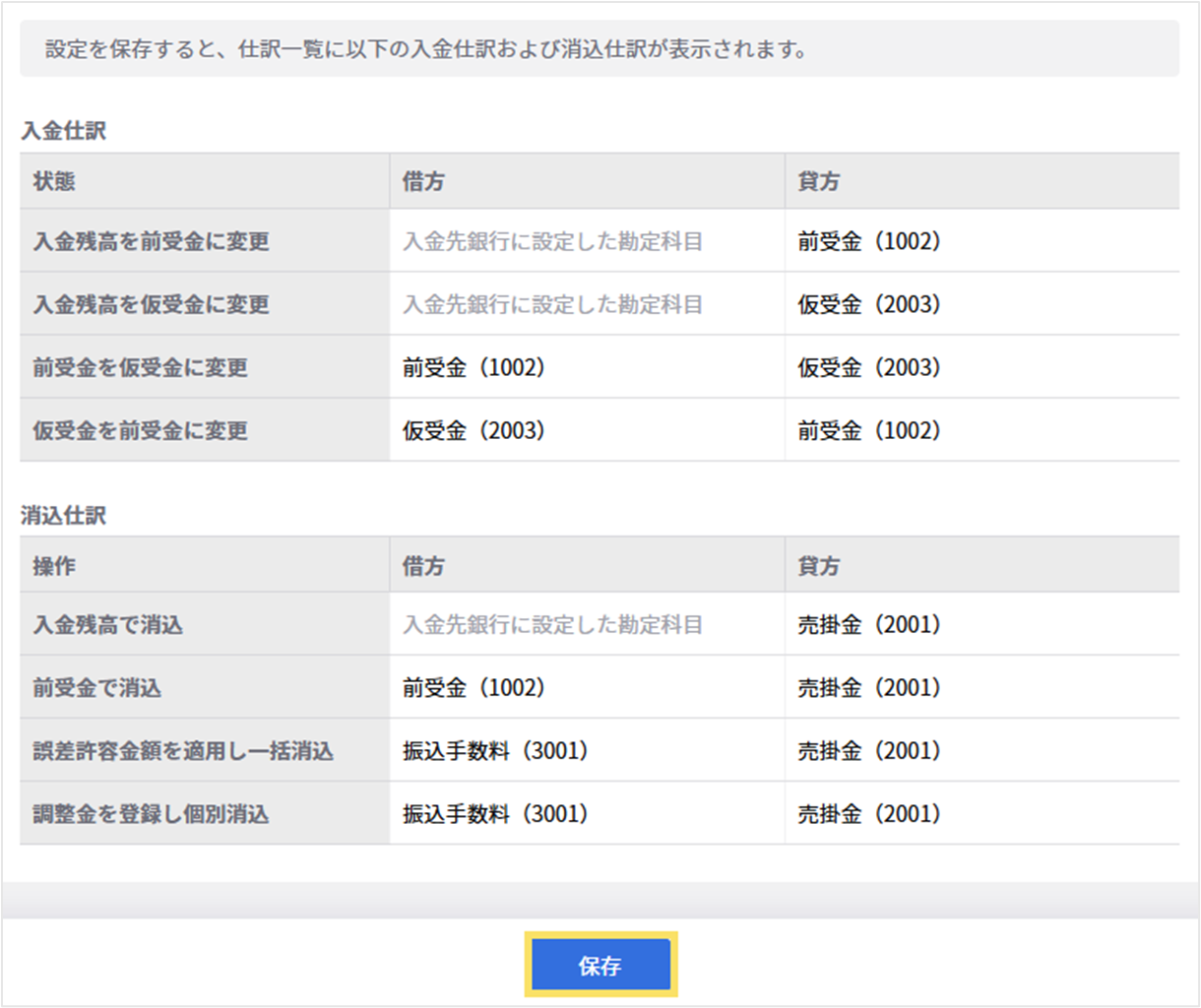This screenshot has height=1008, width=1201.
Task: Click the notice text about saving settings
Action: [425, 49]
